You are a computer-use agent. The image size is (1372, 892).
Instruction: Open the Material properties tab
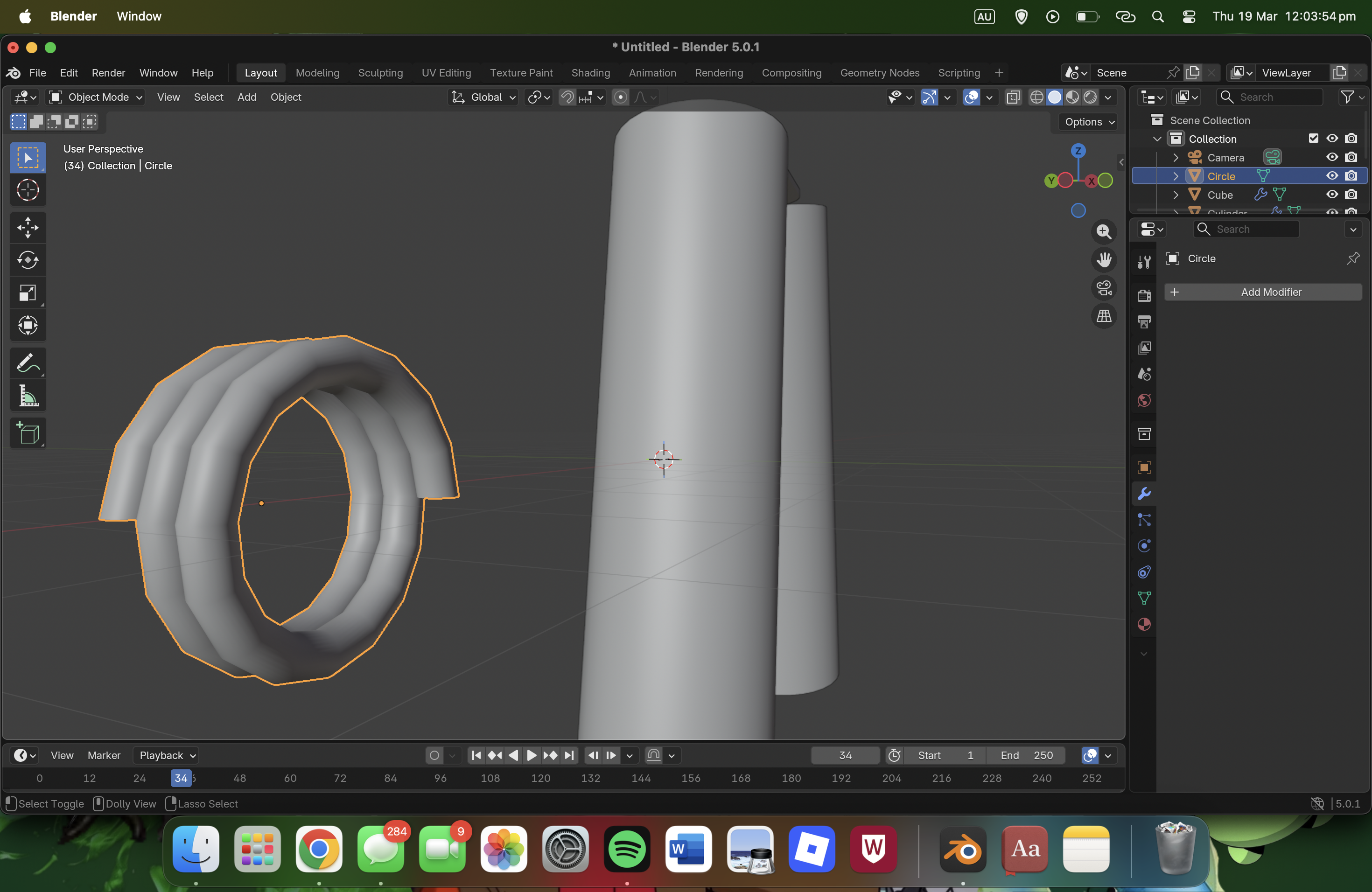(1144, 625)
